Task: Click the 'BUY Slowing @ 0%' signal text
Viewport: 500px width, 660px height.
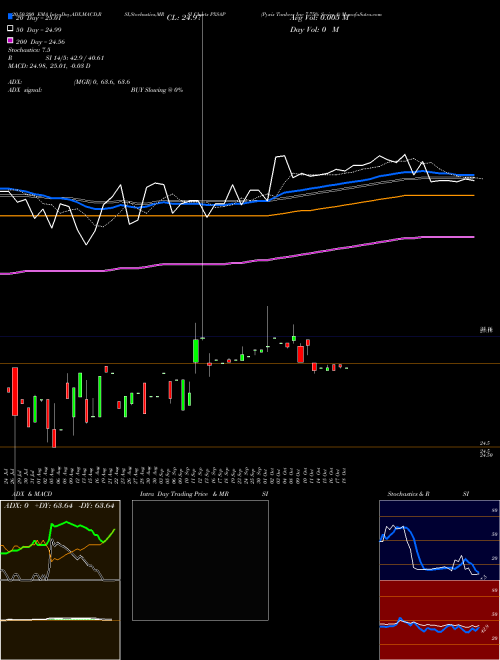Action: pyautogui.click(x=157, y=90)
